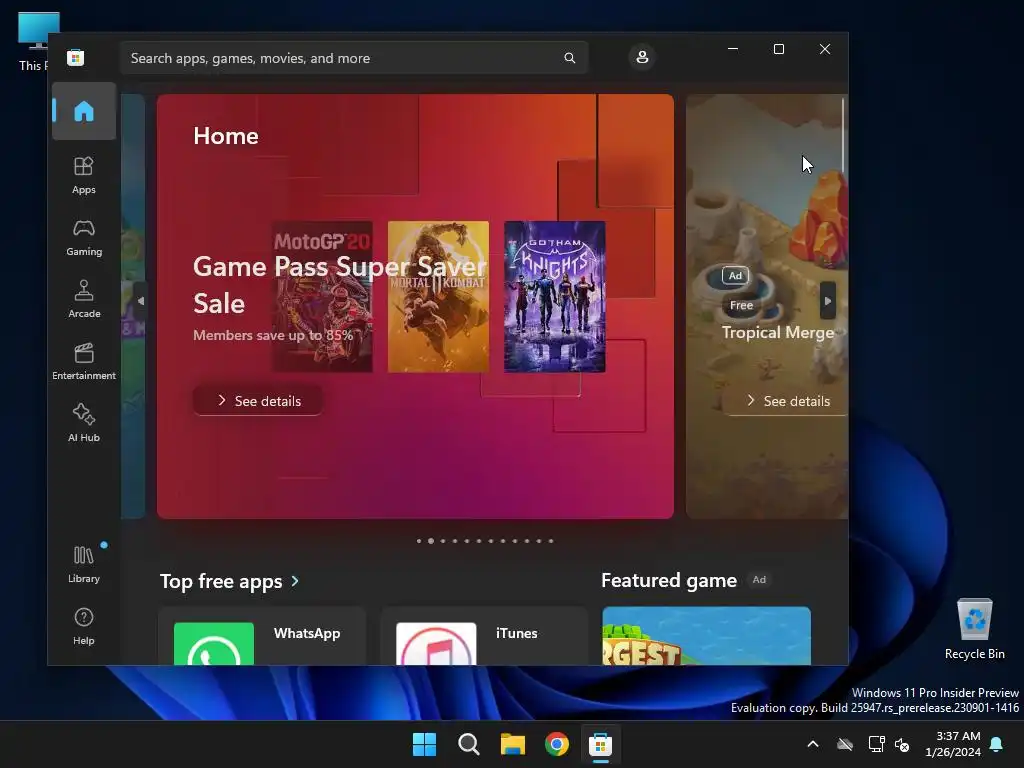Open the clock showing 3:37 AM
Screen dimensions: 1024x768
coord(953,744)
